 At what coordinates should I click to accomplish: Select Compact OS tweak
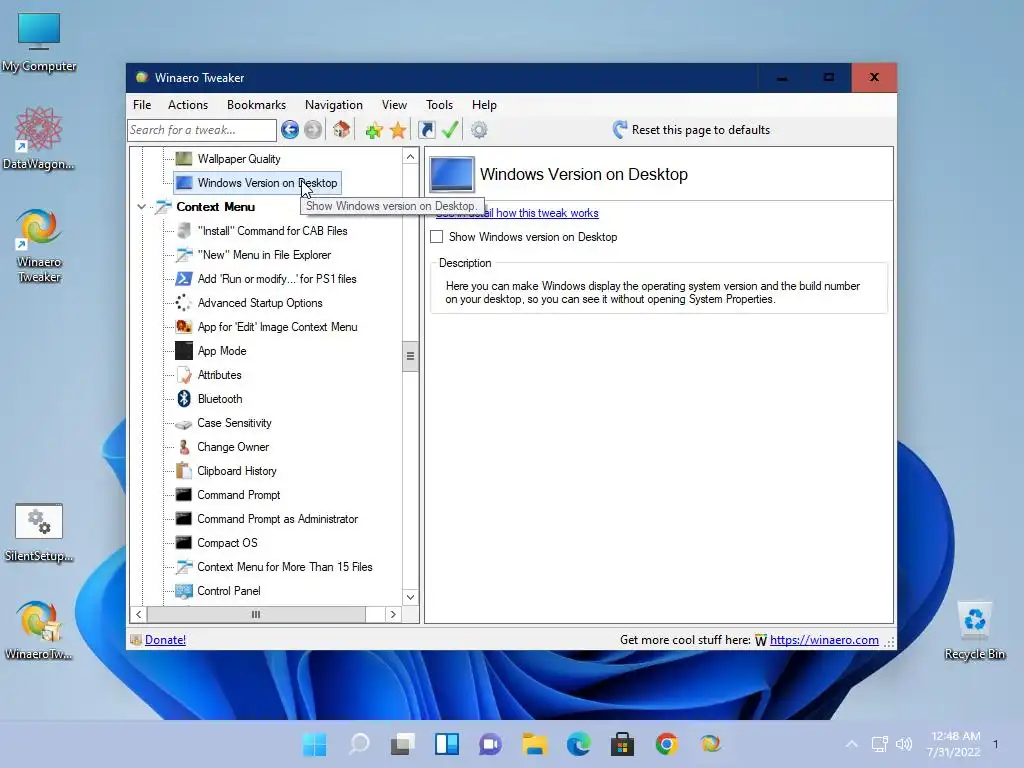227,543
